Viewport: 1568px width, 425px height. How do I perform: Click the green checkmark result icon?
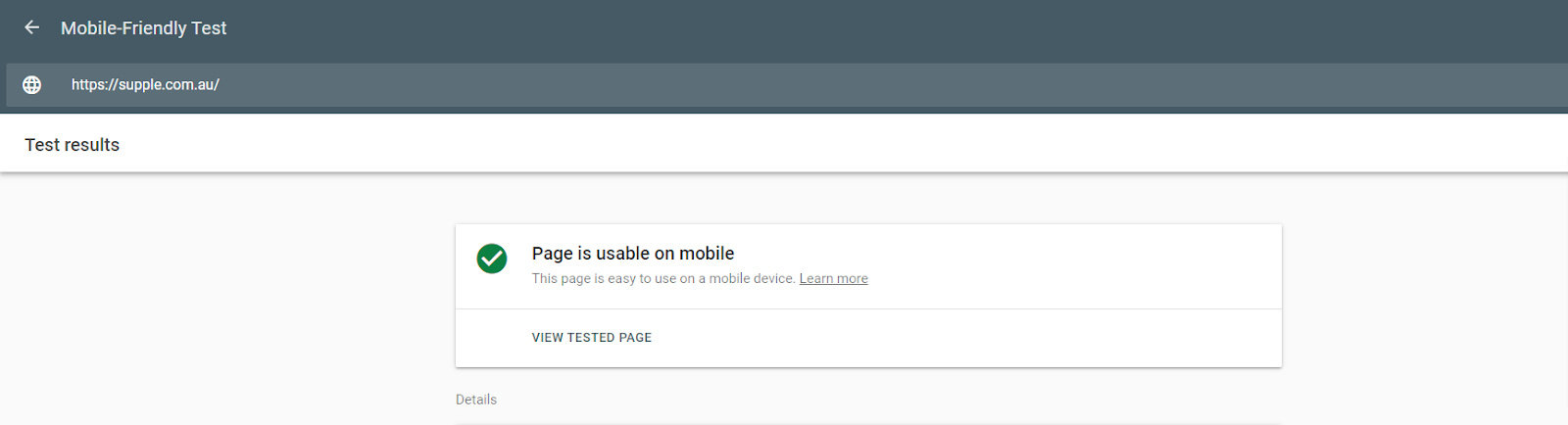pyautogui.click(x=492, y=259)
